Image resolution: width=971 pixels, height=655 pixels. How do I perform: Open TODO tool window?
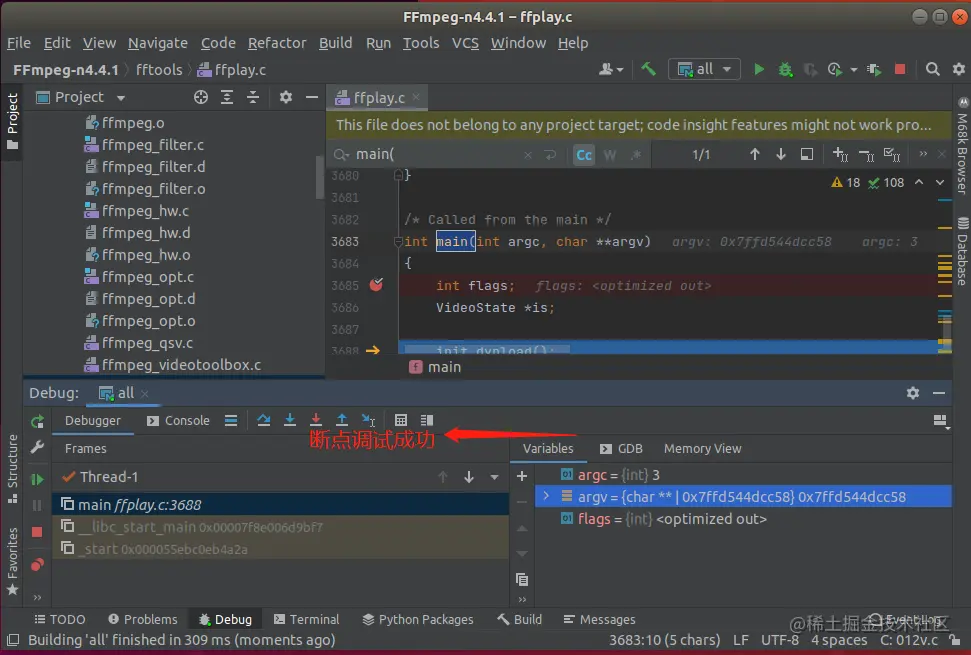point(59,619)
